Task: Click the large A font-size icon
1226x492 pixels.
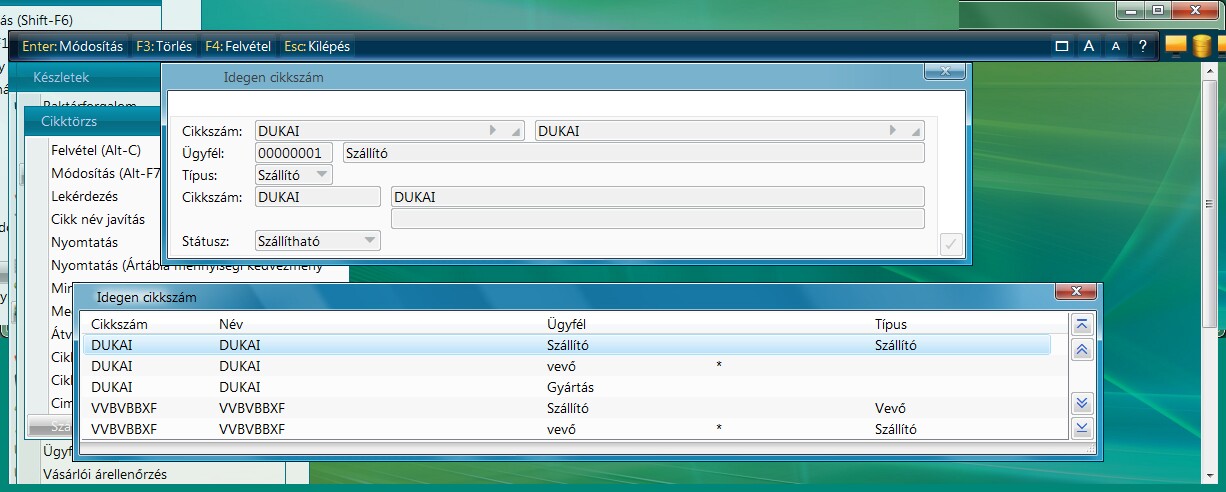Action: (1090, 46)
